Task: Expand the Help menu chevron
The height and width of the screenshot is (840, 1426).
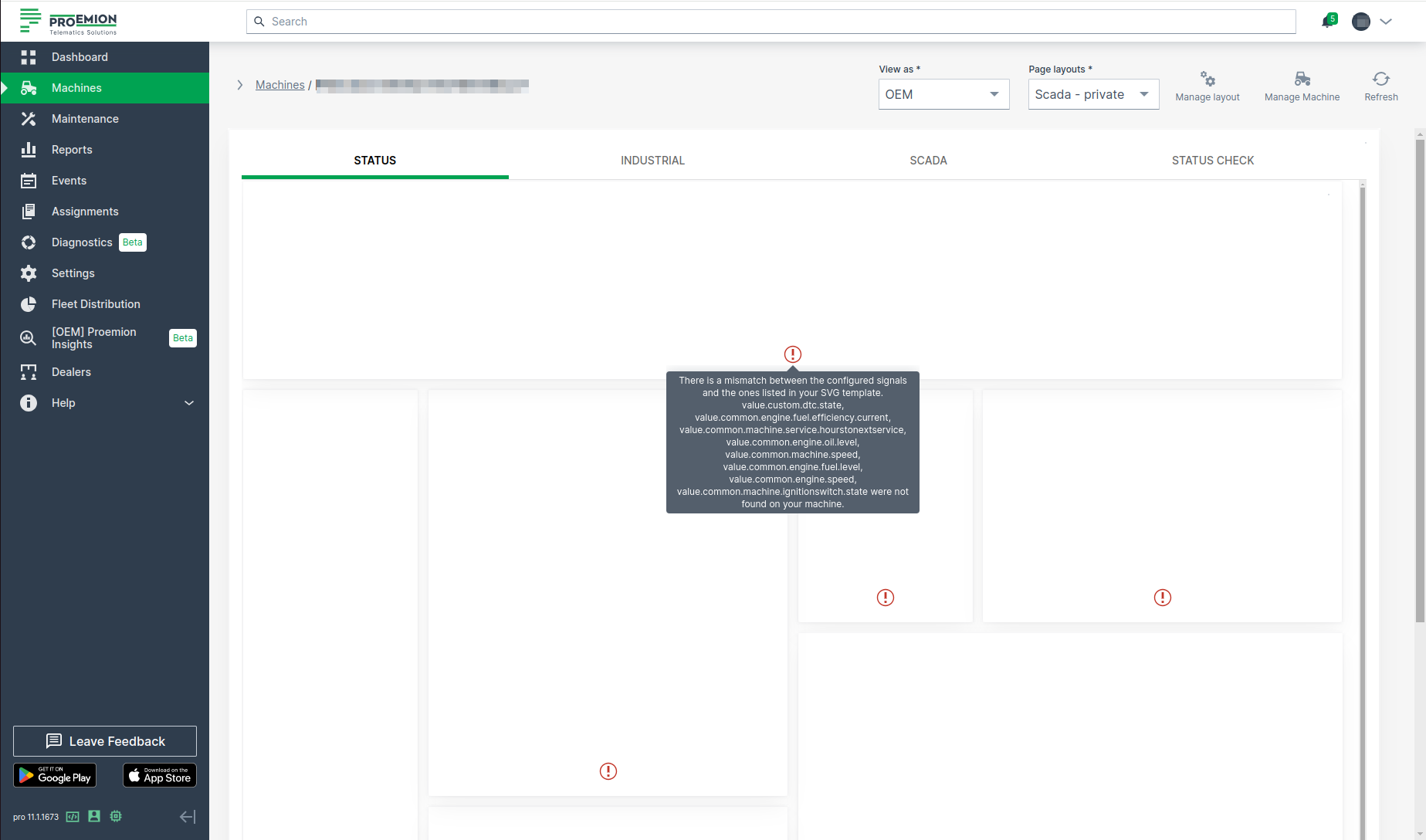Action: 189,403
